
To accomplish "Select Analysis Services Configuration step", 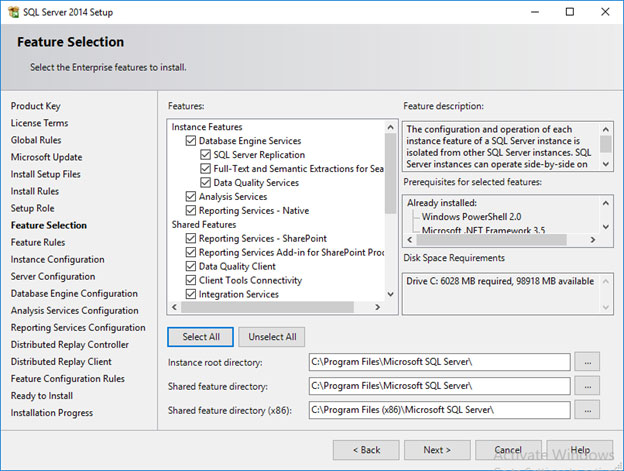I will point(75,311).
